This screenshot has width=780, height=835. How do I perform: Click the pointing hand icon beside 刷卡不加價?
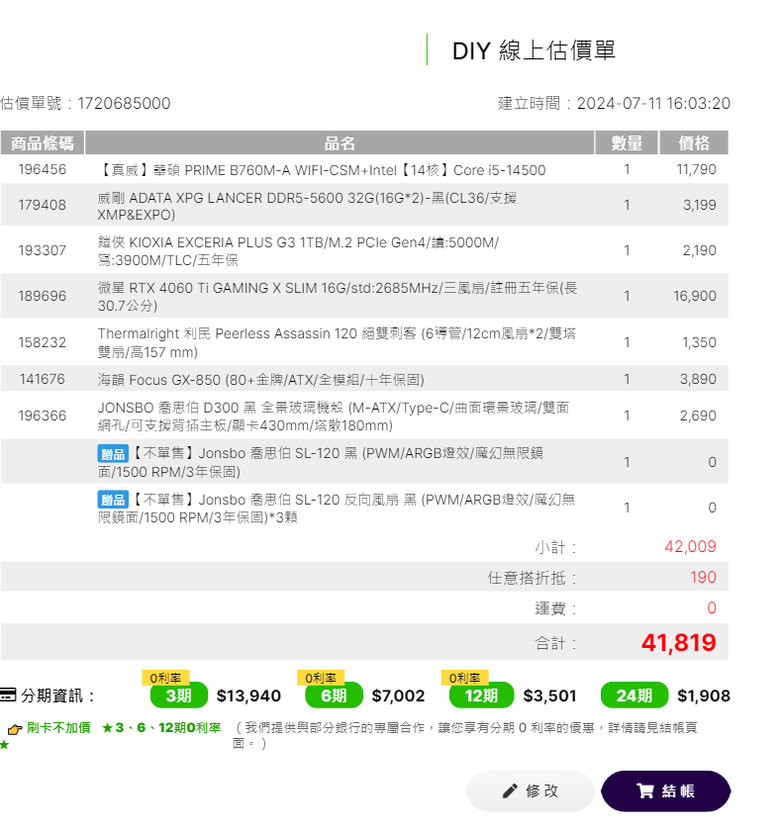(15, 728)
